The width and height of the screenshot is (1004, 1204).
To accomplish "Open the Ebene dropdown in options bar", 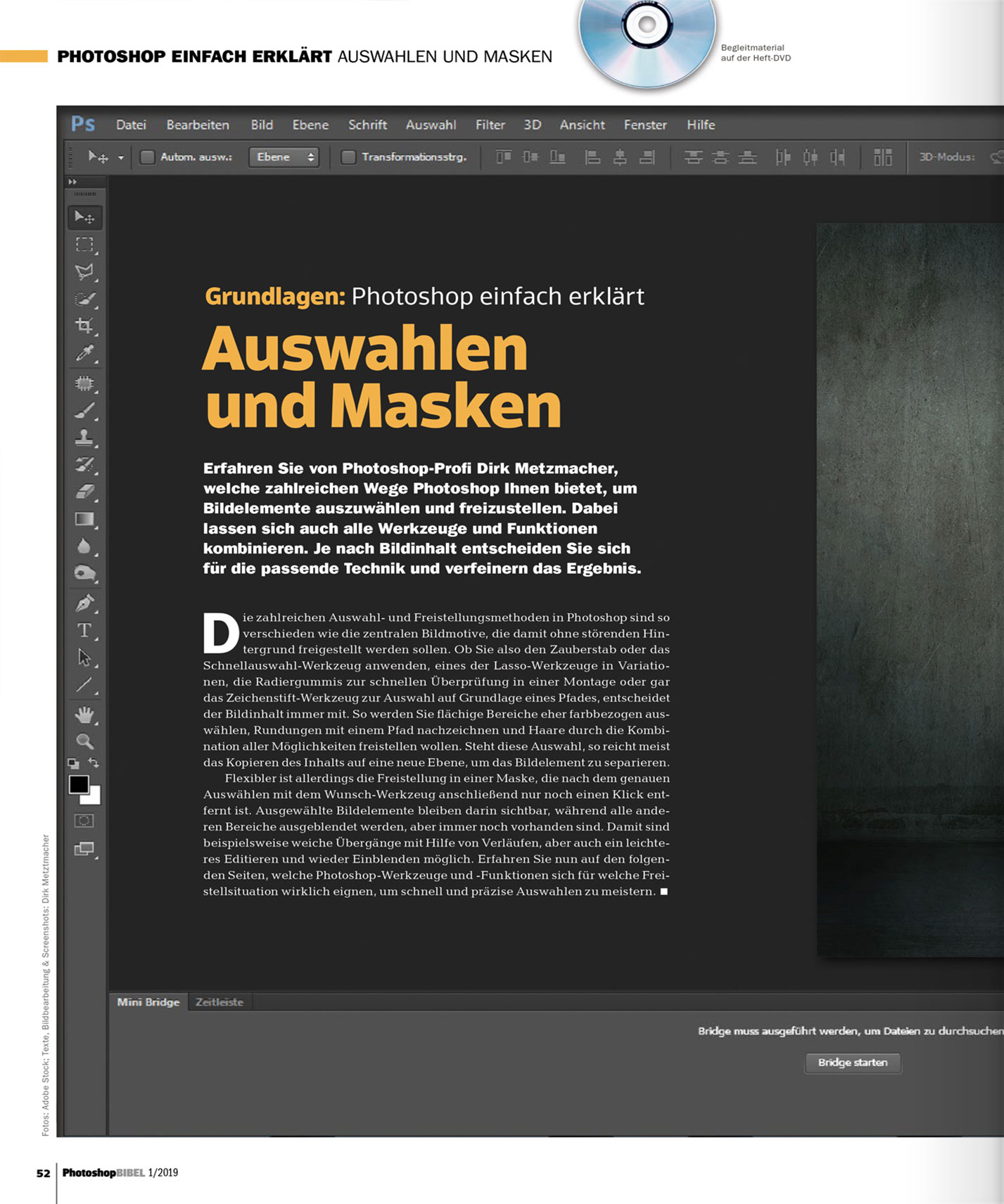I will coord(284,157).
